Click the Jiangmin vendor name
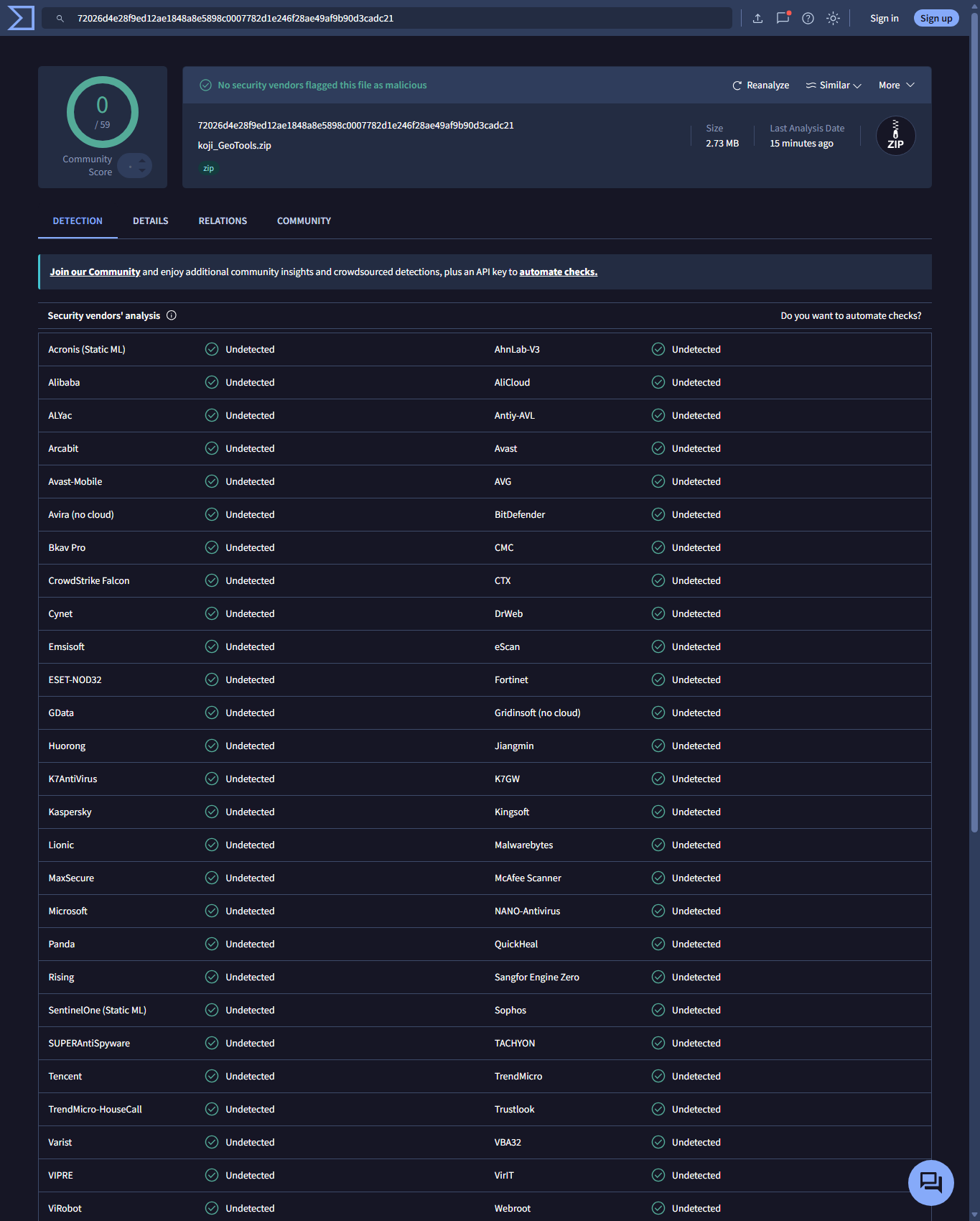 (514, 746)
